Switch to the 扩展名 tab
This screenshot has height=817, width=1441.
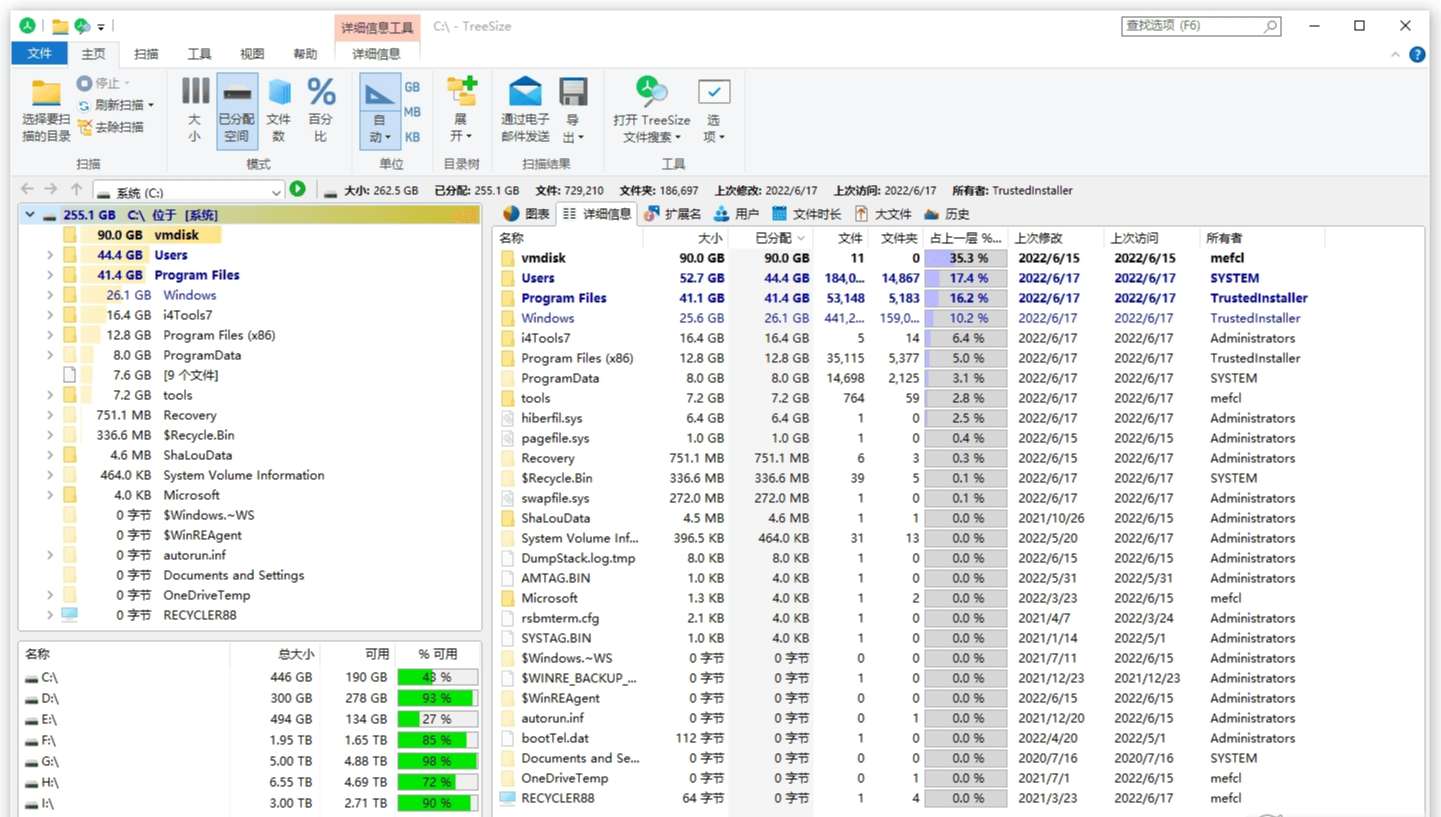[673, 214]
